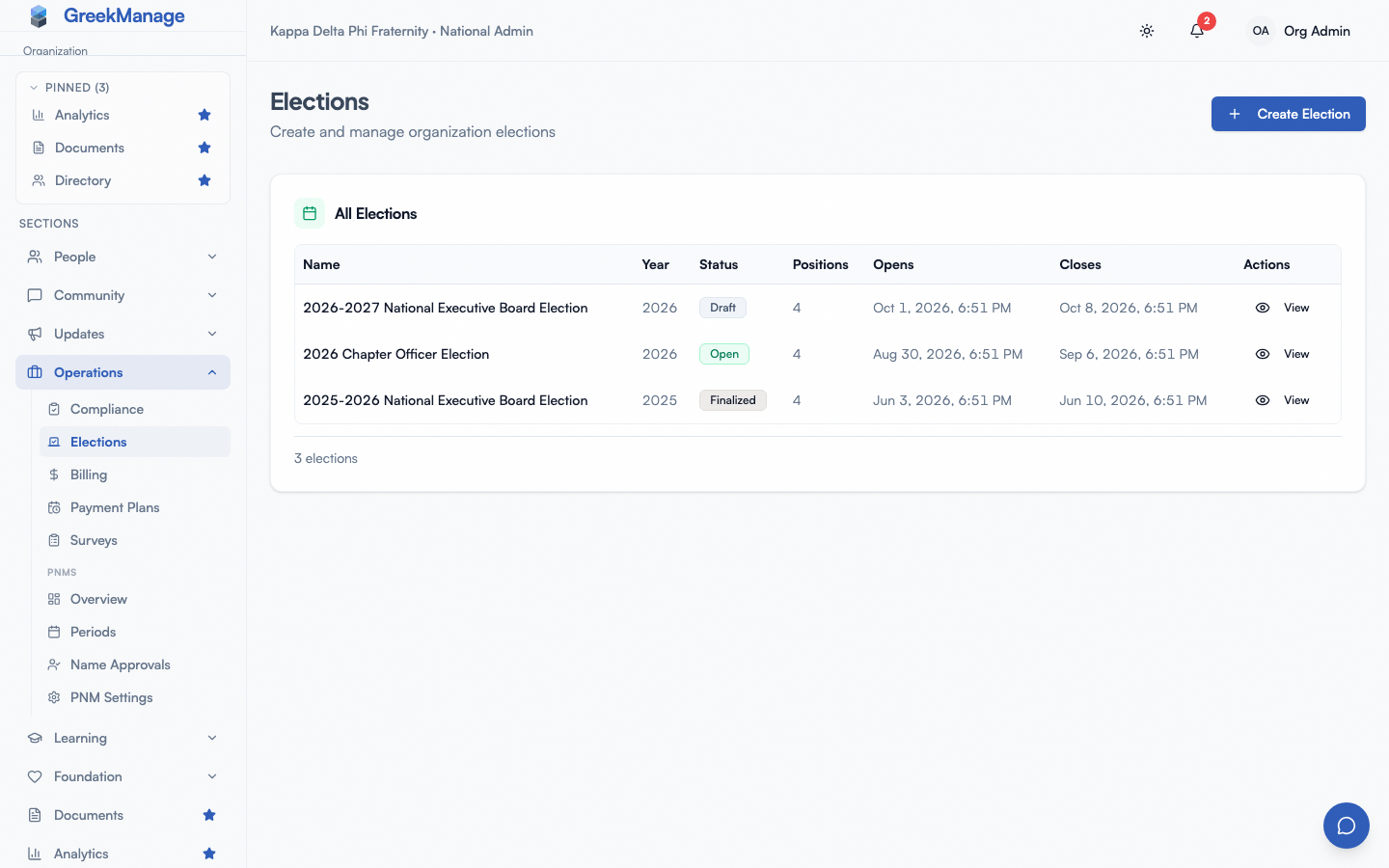Click the GreekManage logo icon
1389x868 pixels.
pyautogui.click(x=39, y=15)
